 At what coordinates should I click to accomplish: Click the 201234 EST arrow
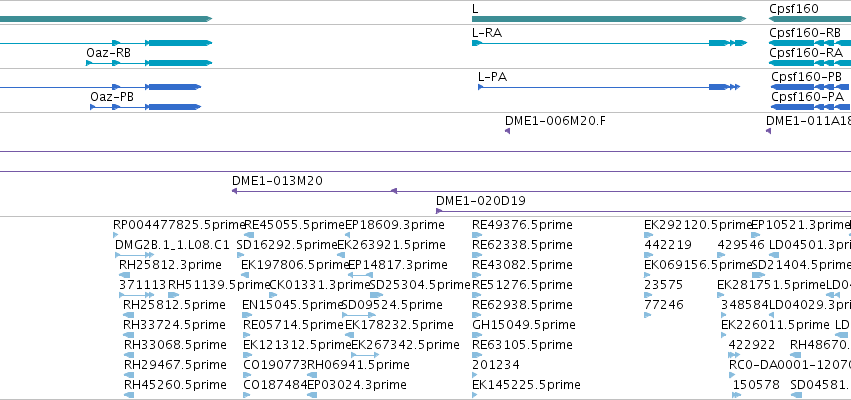475,375
